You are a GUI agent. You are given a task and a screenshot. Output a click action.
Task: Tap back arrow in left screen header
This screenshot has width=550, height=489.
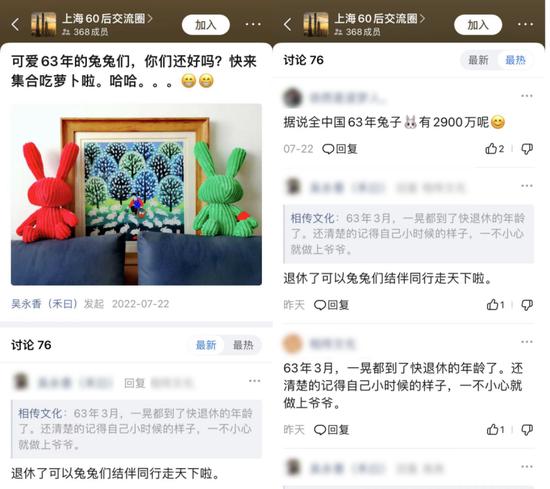coord(15,25)
